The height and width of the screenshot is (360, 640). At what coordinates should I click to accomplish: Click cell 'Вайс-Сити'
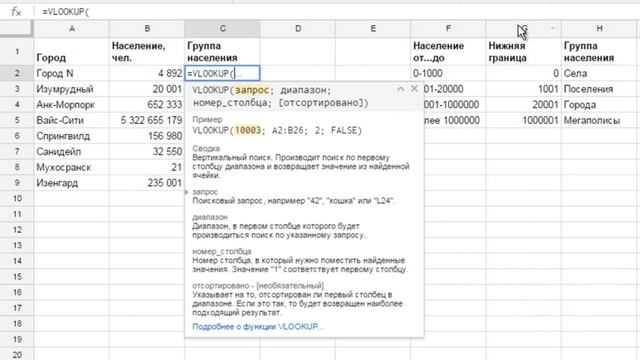pos(72,120)
